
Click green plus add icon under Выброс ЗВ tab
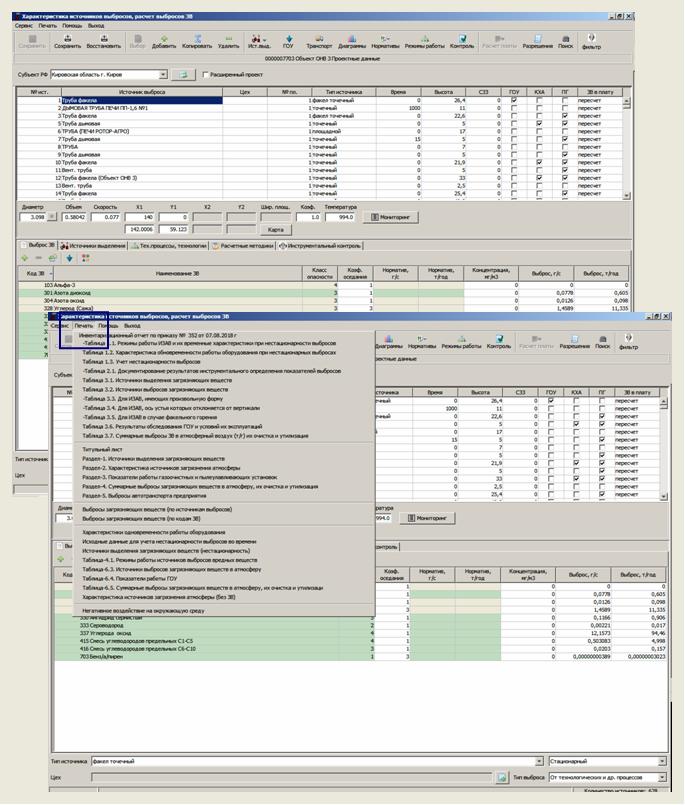point(24,258)
